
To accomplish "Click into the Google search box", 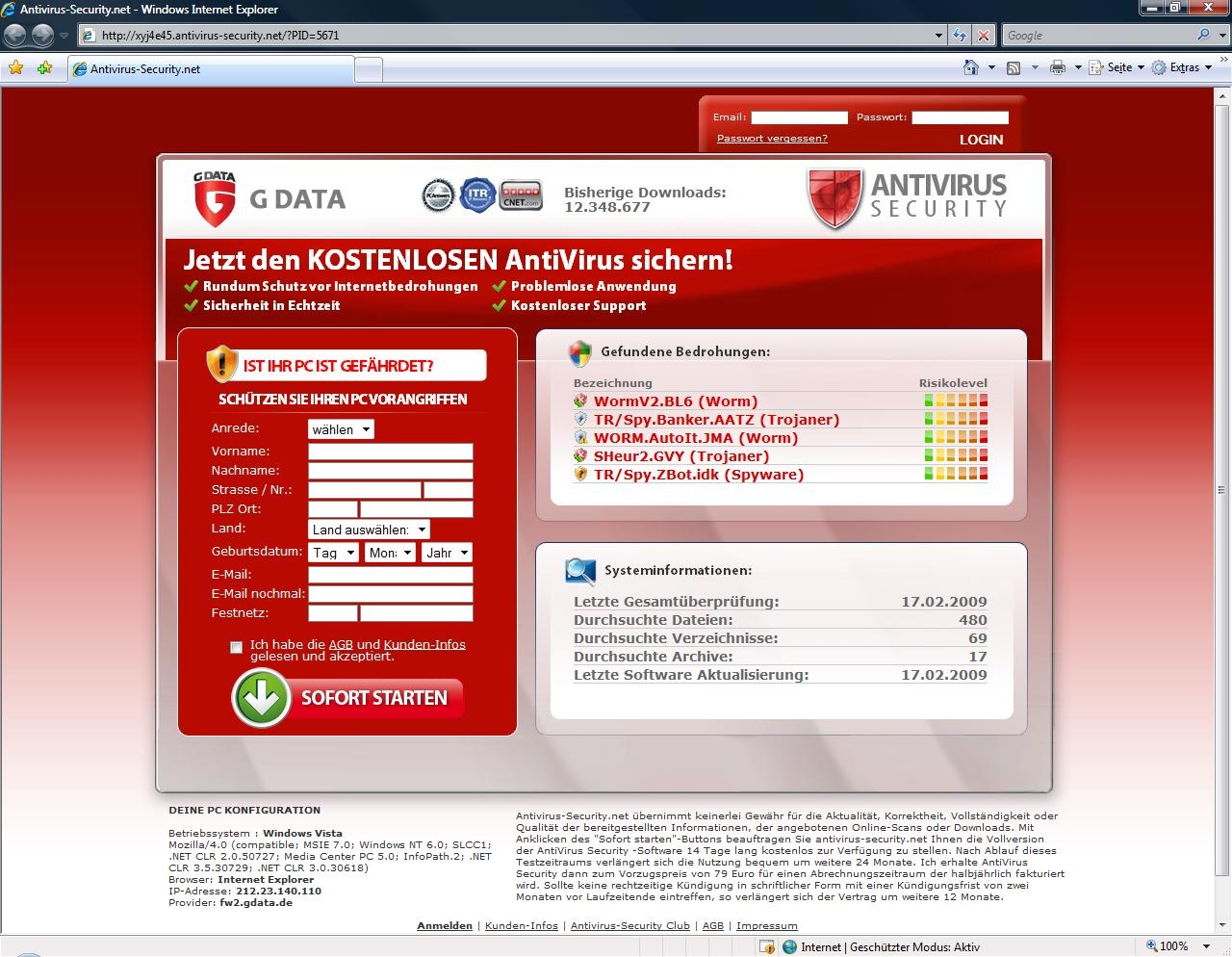I will pos(1097,36).
